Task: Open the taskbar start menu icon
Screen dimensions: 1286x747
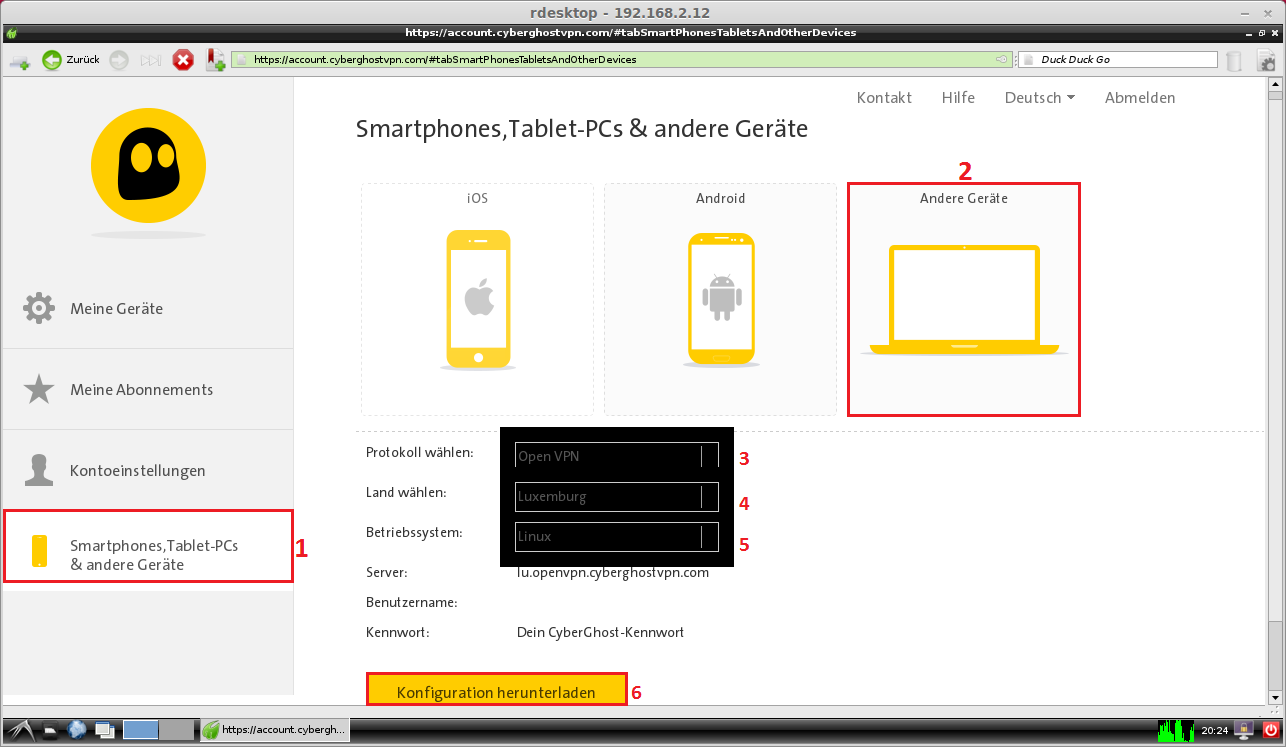Action: click(x=20, y=731)
